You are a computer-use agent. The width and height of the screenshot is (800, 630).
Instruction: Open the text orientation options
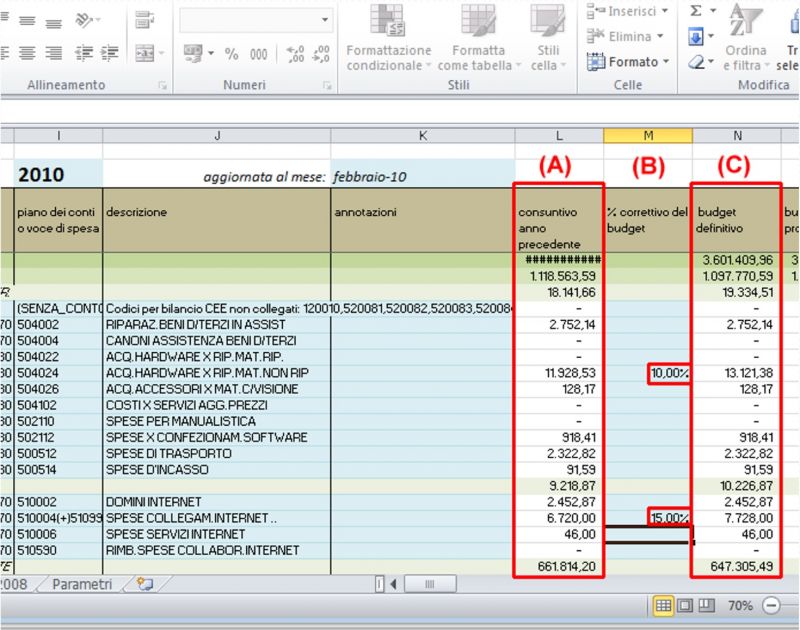[x=87, y=21]
